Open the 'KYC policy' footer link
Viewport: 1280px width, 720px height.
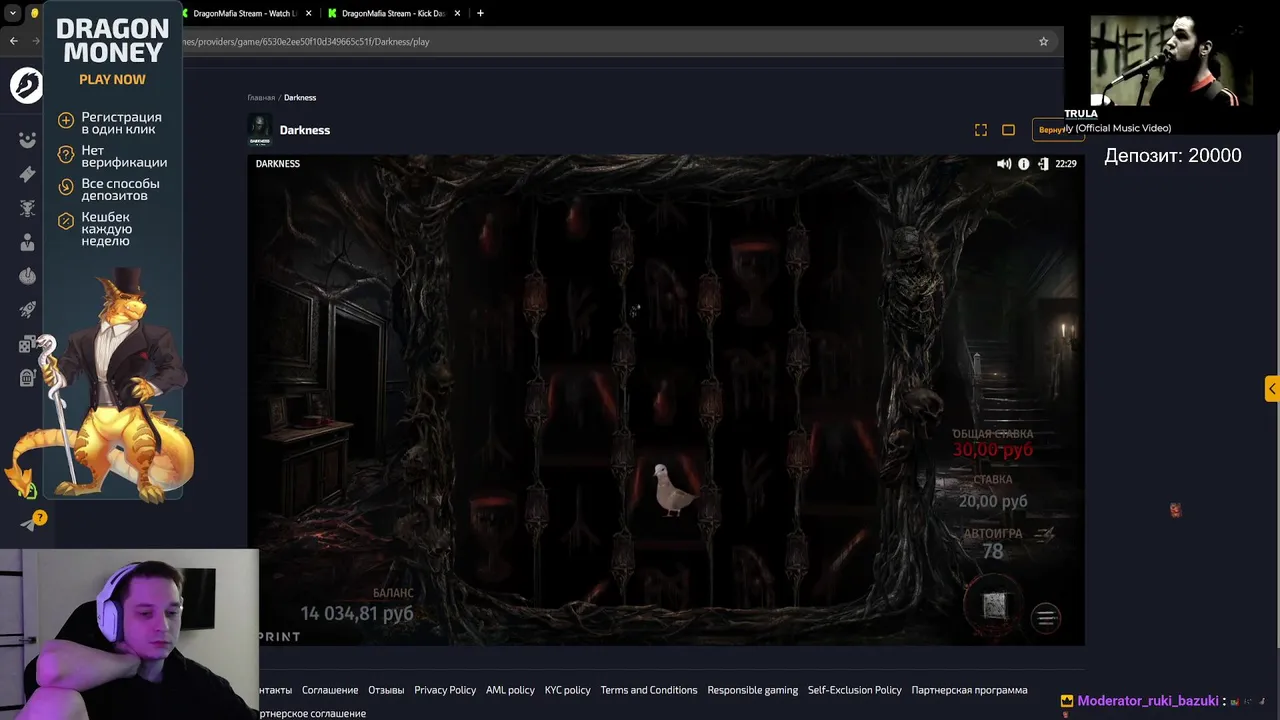click(568, 690)
